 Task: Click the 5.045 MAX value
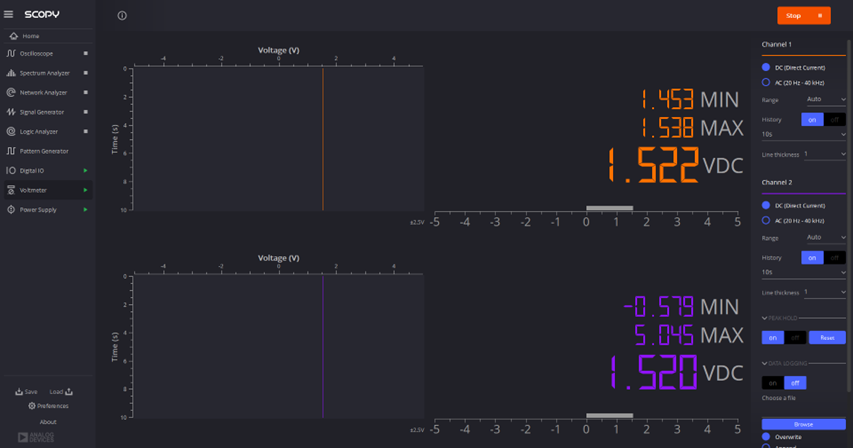pos(689,335)
